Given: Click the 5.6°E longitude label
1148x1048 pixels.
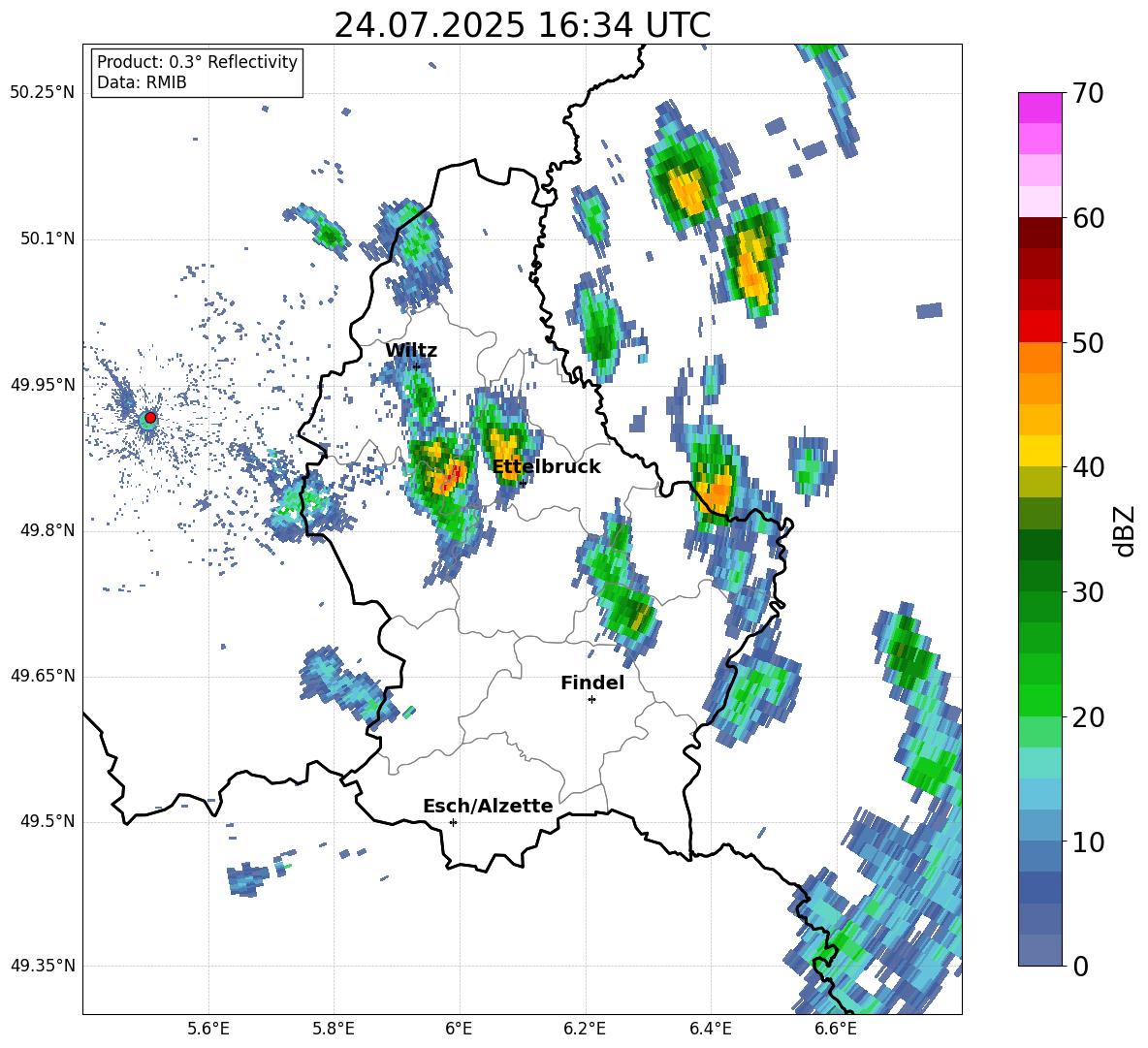Looking at the screenshot, I should 208,1029.
